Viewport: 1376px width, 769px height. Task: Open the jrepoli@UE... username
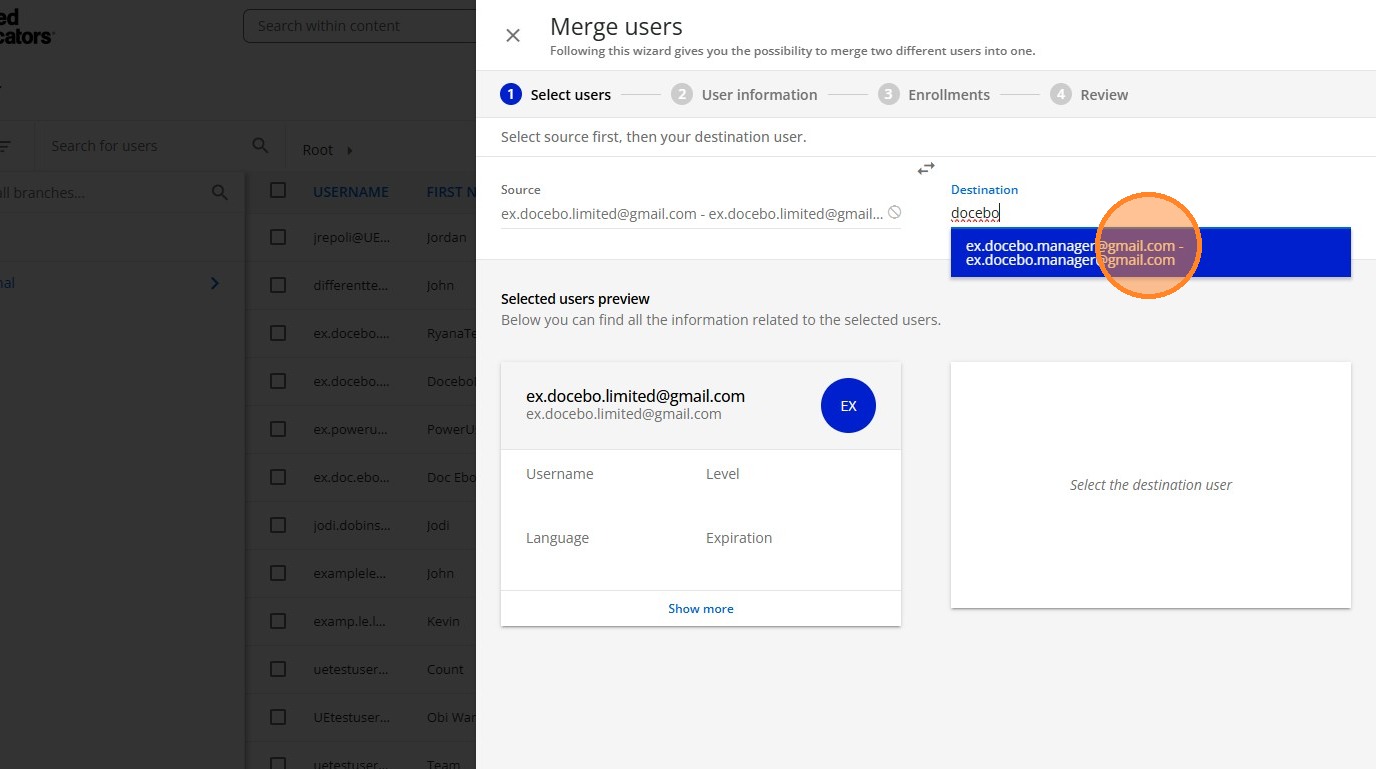tap(352, 238)
